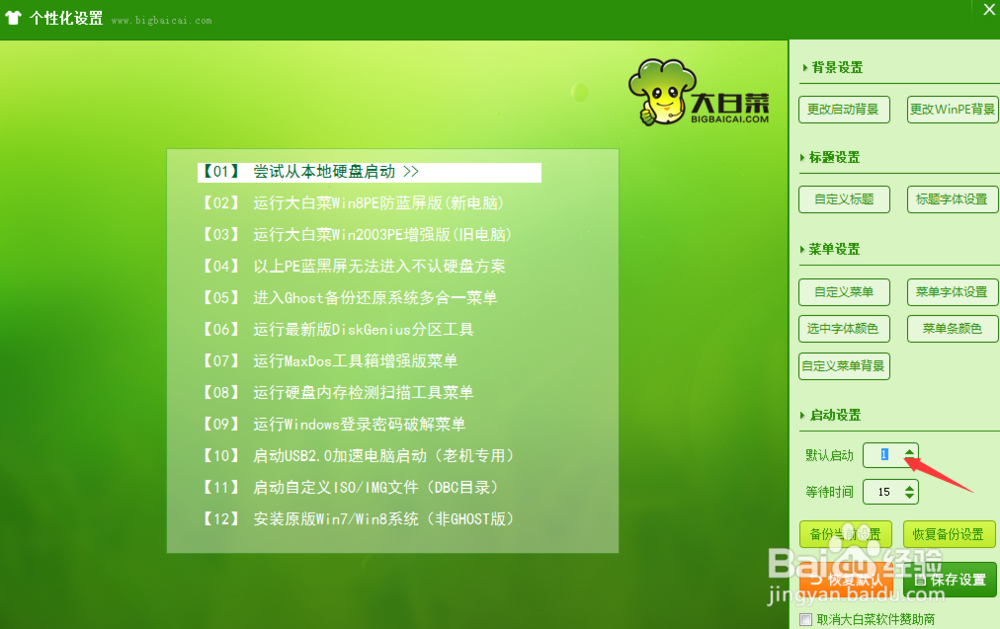1000x629 pixels.
Task: Open the 菜单条颜色 color picker
Action: (x=951, y=328)
